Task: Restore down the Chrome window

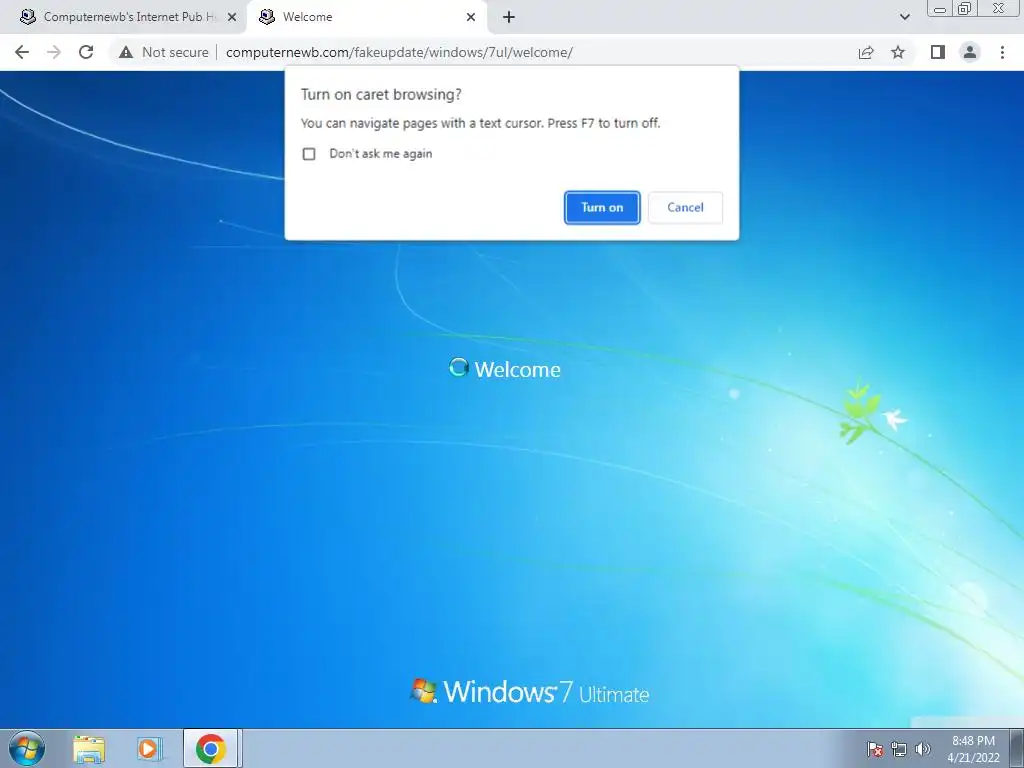Action: coord(964,9)
